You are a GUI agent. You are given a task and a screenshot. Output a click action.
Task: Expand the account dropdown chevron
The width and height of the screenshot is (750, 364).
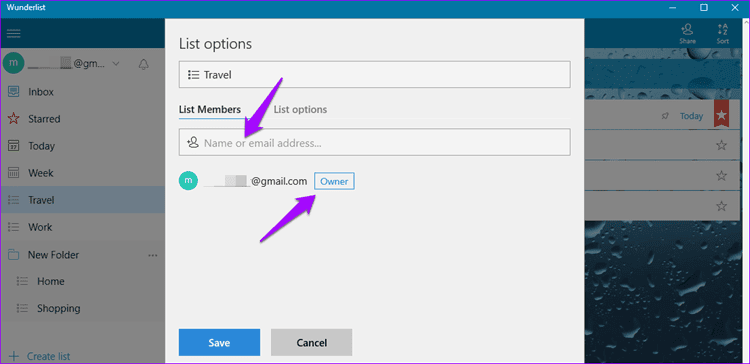pos(116,64)
